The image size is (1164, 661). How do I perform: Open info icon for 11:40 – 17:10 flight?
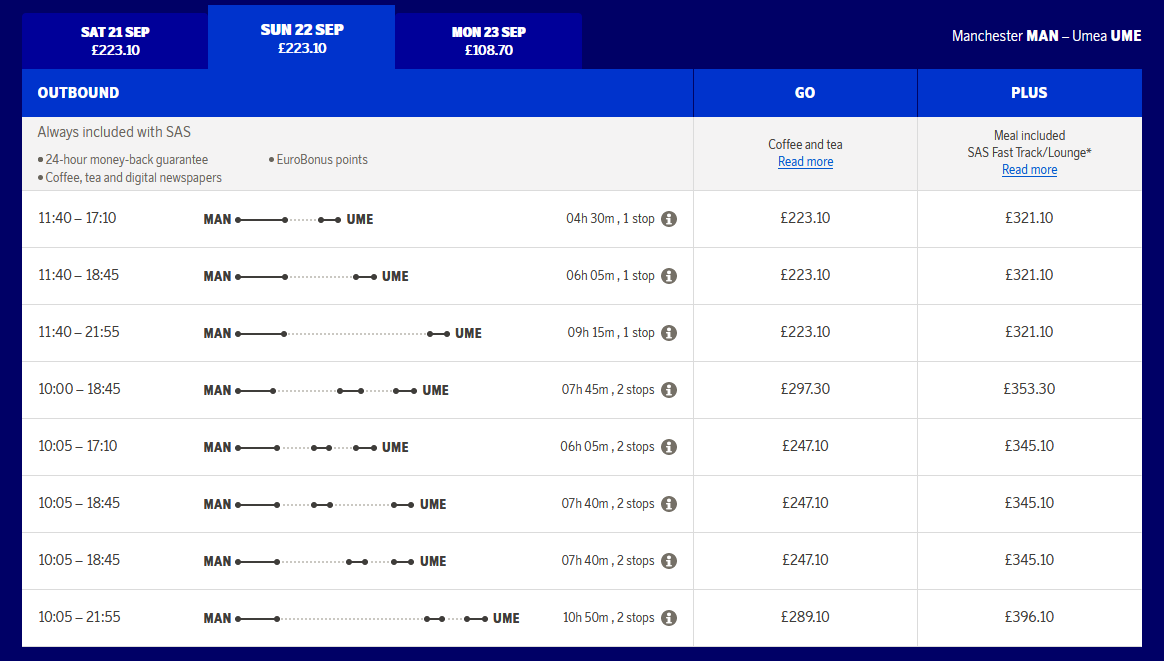(669, 219)
